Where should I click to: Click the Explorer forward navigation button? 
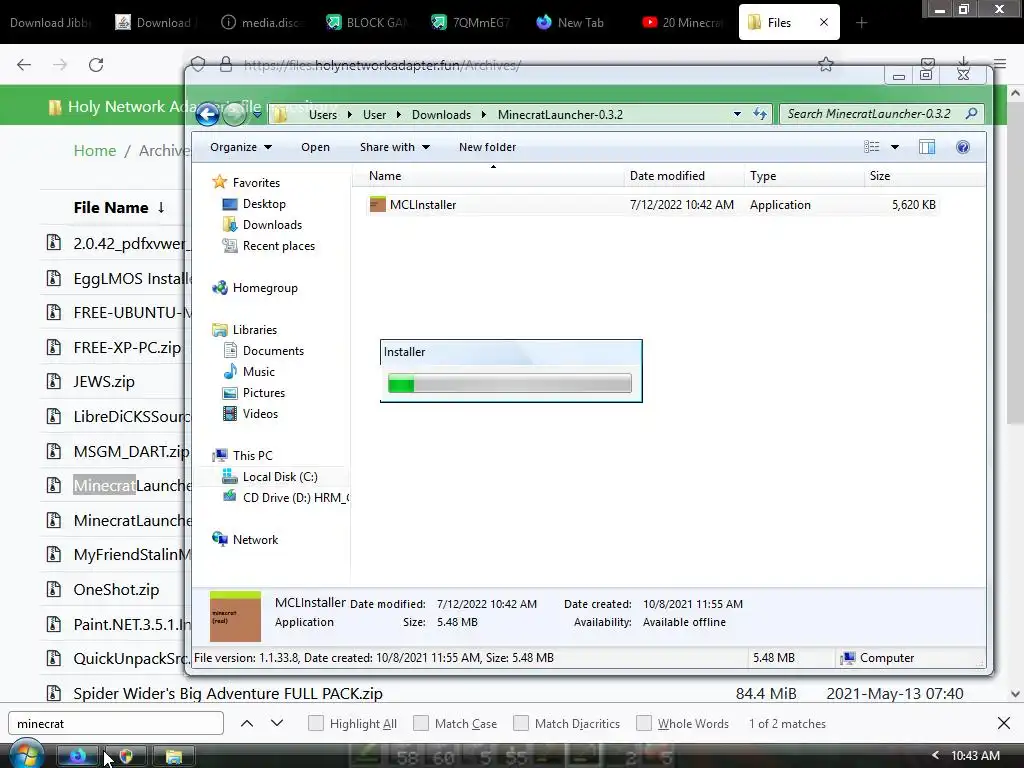[234, 114]
